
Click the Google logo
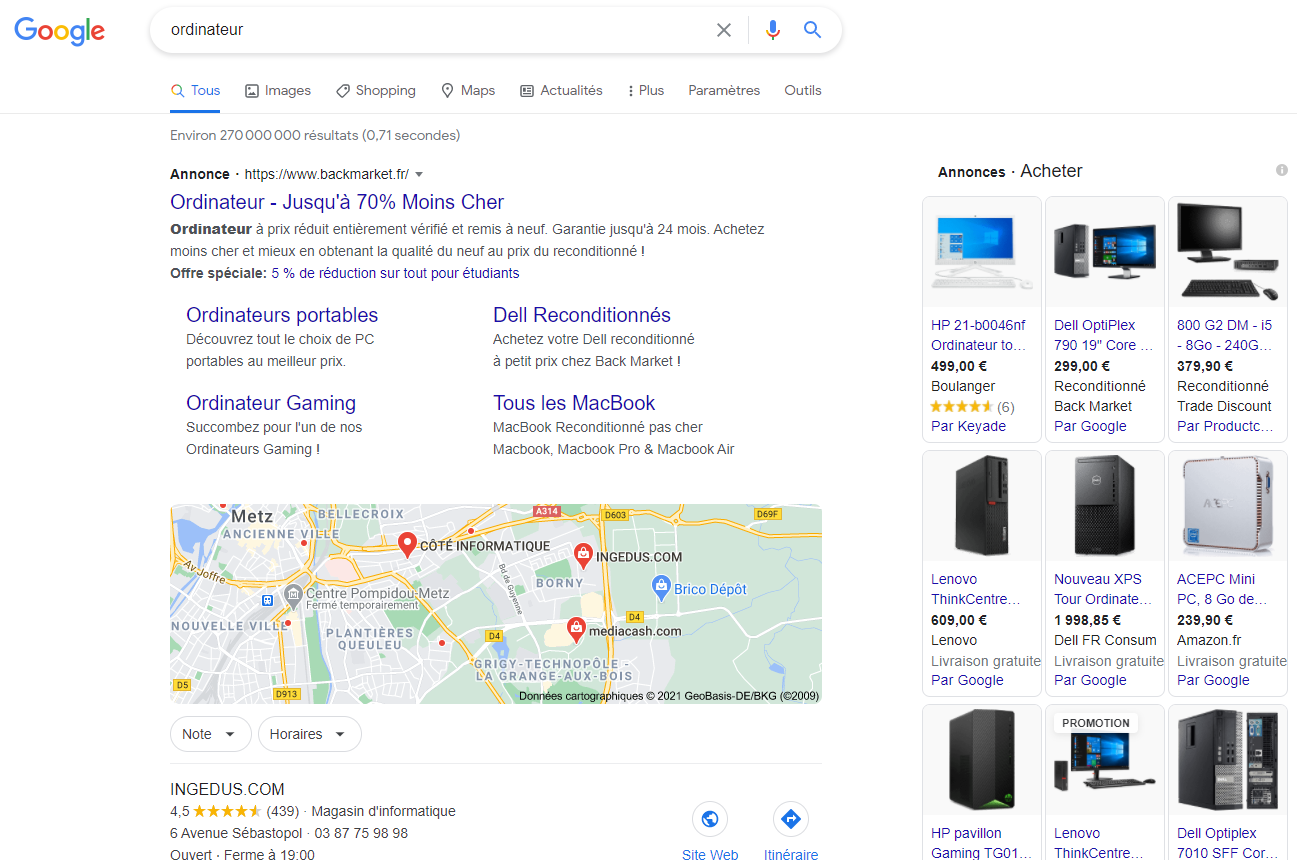click(x=59, y=31)
